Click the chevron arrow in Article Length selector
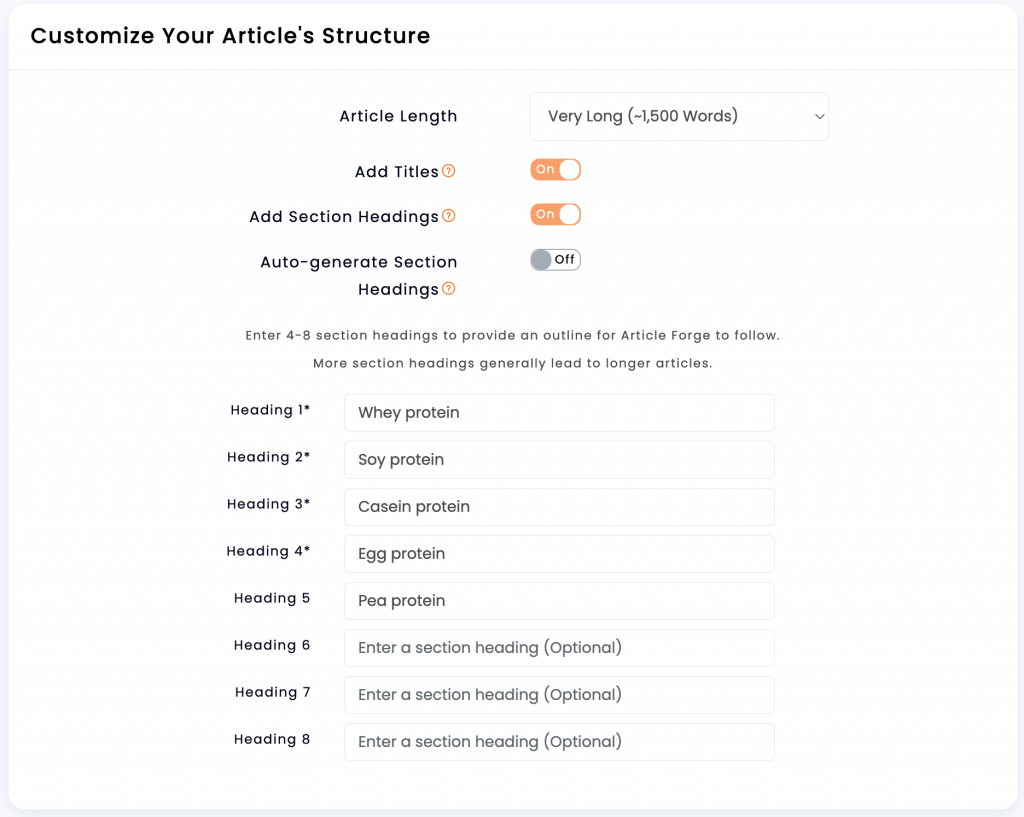Screen dimensions: 1024x817 [819, 117]
